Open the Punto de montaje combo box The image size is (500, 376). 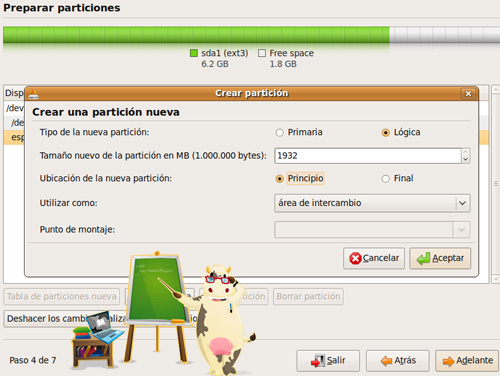click(x=372, y=229)
